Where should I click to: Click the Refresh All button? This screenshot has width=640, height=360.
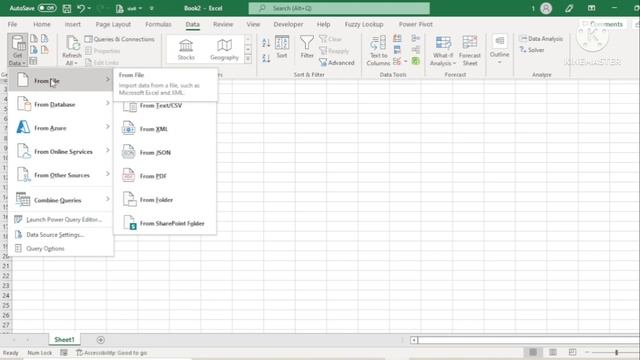coord(71,50)
